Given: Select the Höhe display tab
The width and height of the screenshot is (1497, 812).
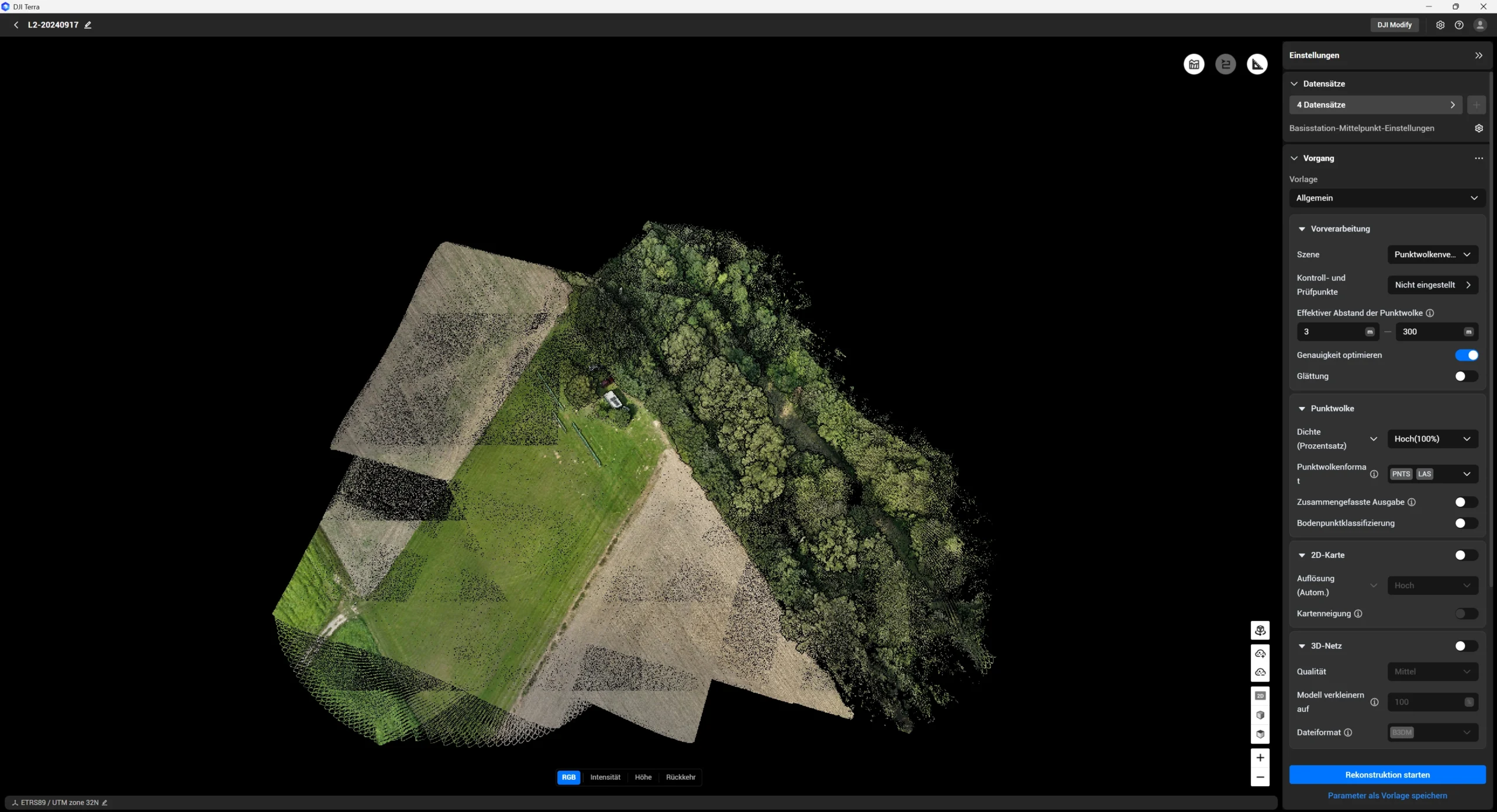Looking at the screenshot, I should (x=643, y=777).
